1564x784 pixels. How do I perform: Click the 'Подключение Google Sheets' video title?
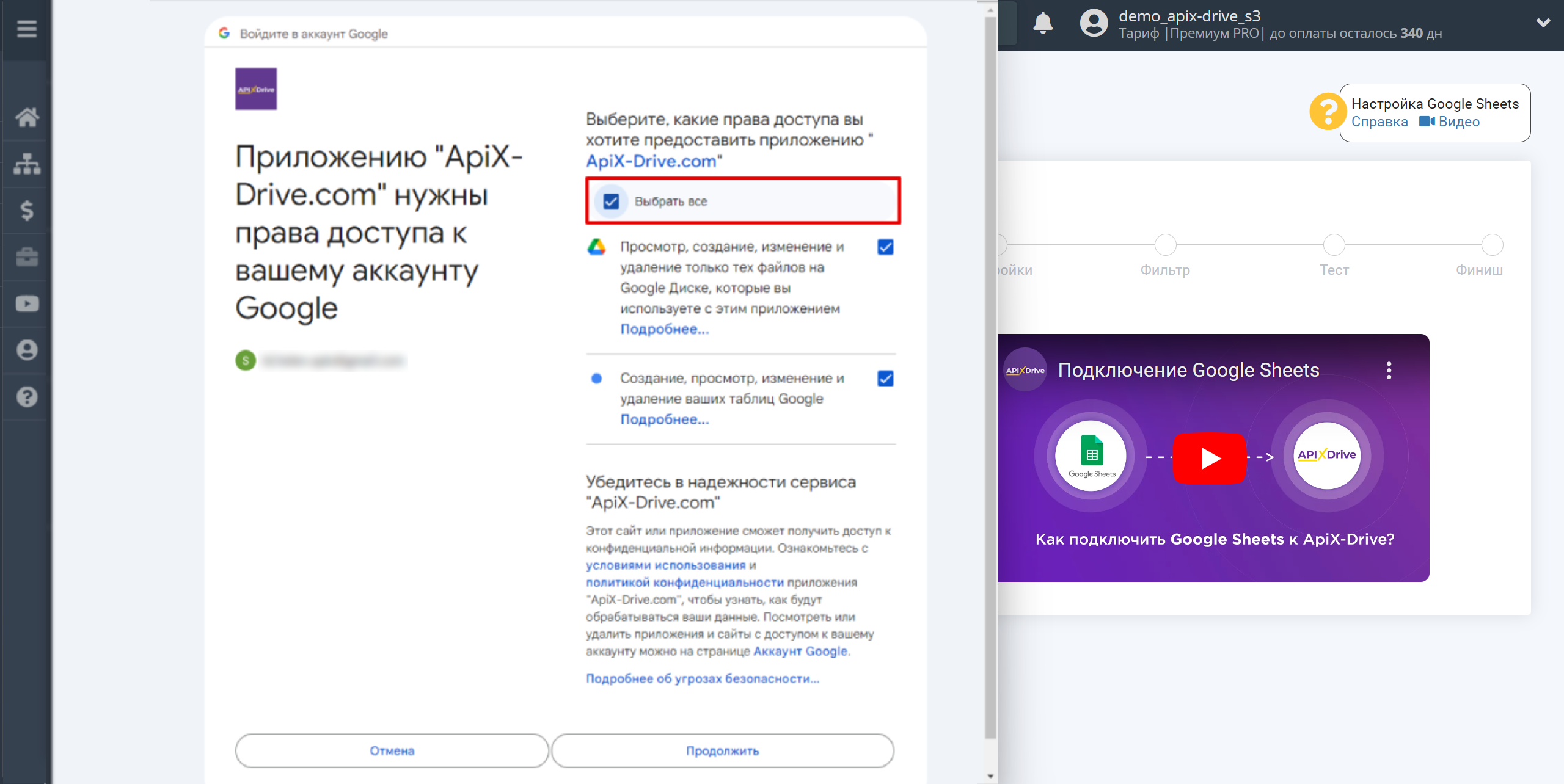click(1188, 370)
